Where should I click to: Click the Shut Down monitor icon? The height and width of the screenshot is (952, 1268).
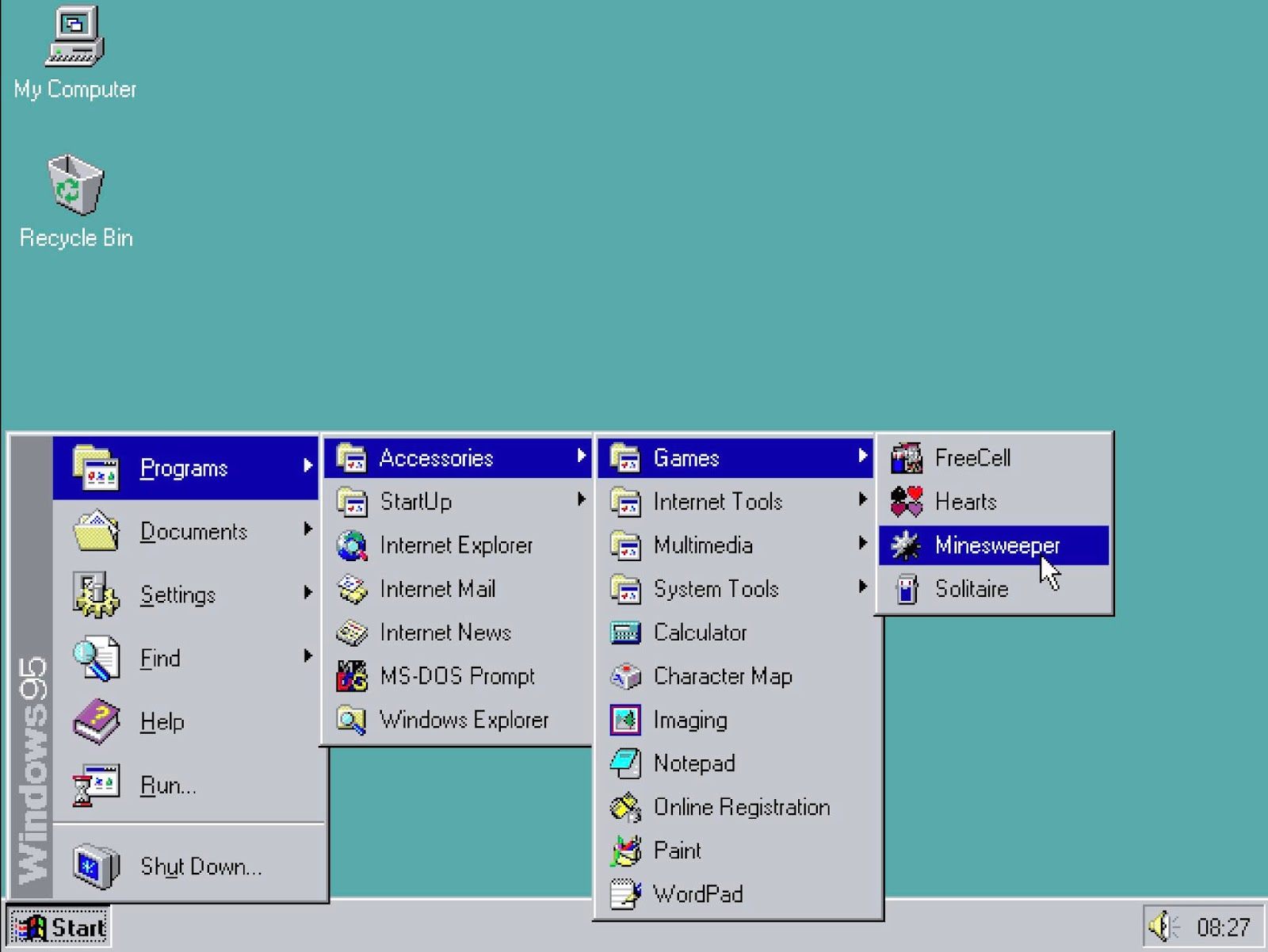96,866
